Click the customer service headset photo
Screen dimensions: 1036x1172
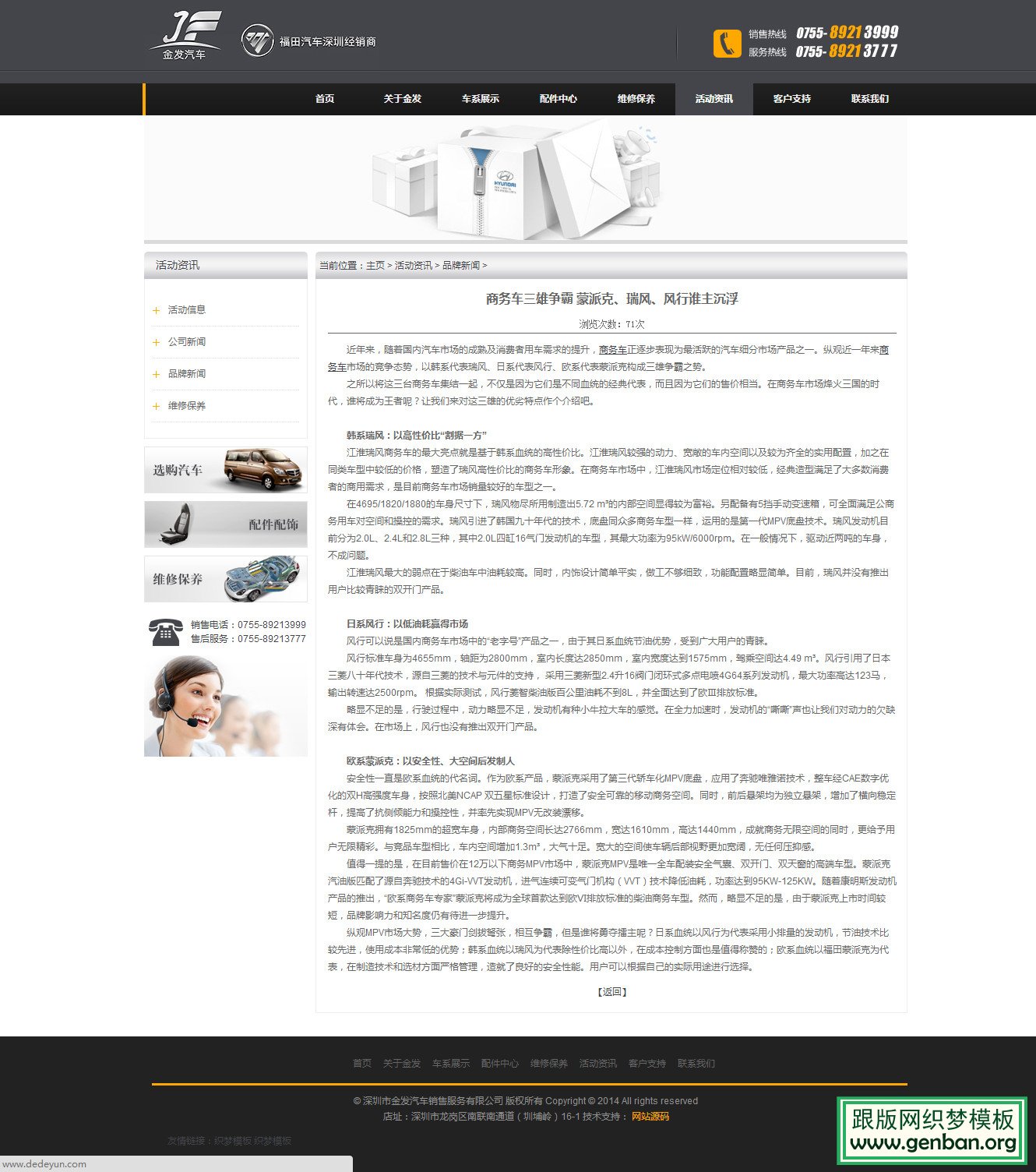226,706
